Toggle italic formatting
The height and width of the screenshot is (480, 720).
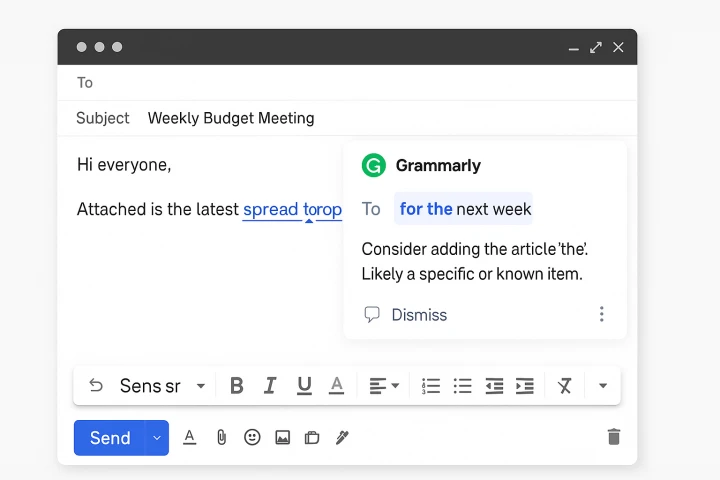270,386
